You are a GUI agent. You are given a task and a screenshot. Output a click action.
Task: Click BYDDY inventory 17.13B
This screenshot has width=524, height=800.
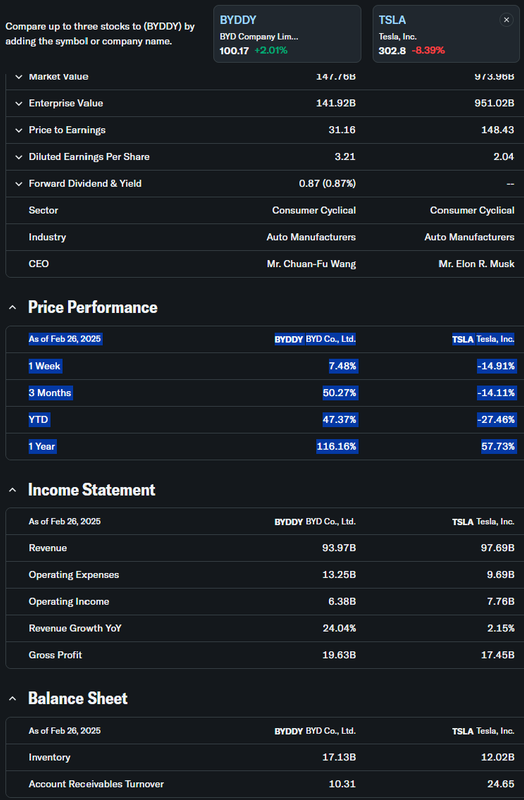click(x=339, y=758)
